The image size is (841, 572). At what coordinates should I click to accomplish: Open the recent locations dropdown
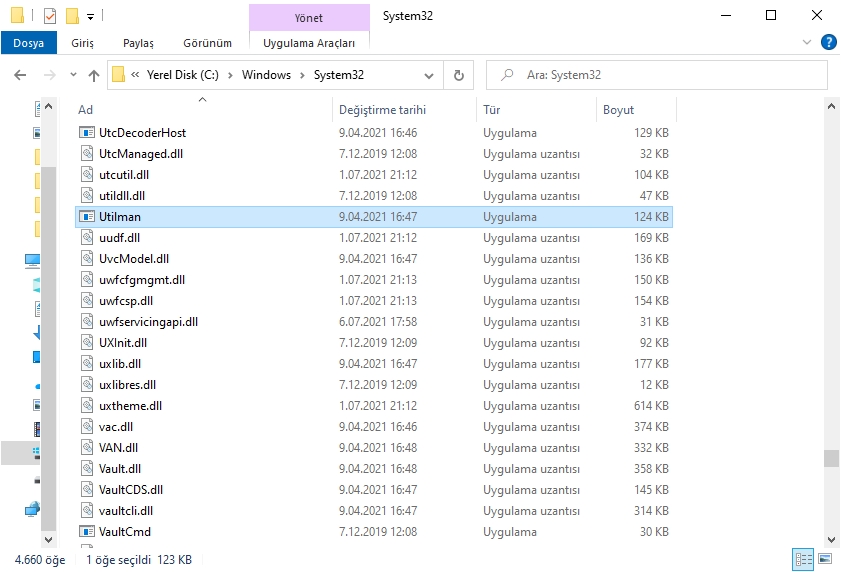73,75
